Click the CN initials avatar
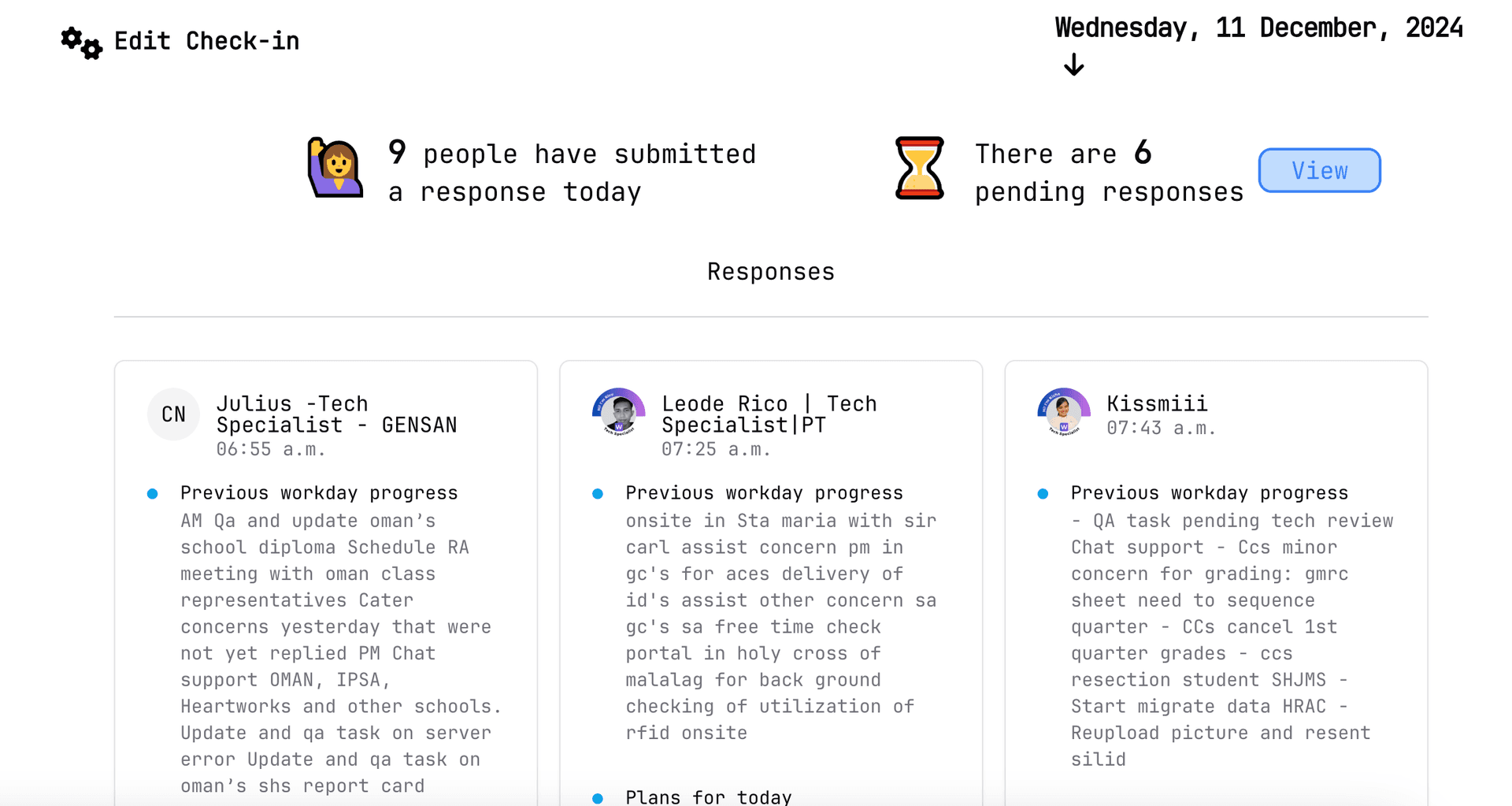Image resolution: width=1512 pixels, height=806 pixels. [173, 414]
